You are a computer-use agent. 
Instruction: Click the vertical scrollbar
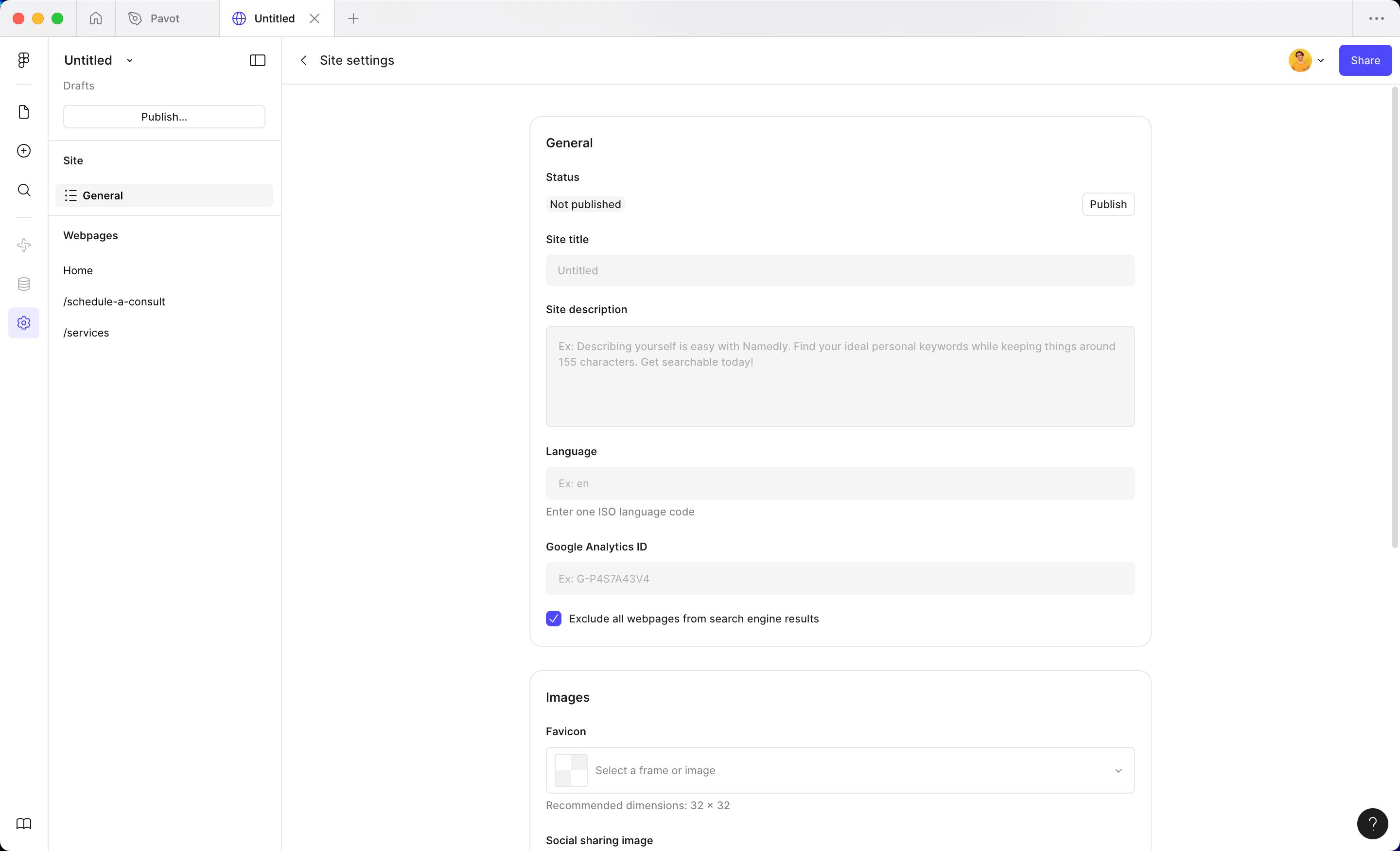(1394, 317)
